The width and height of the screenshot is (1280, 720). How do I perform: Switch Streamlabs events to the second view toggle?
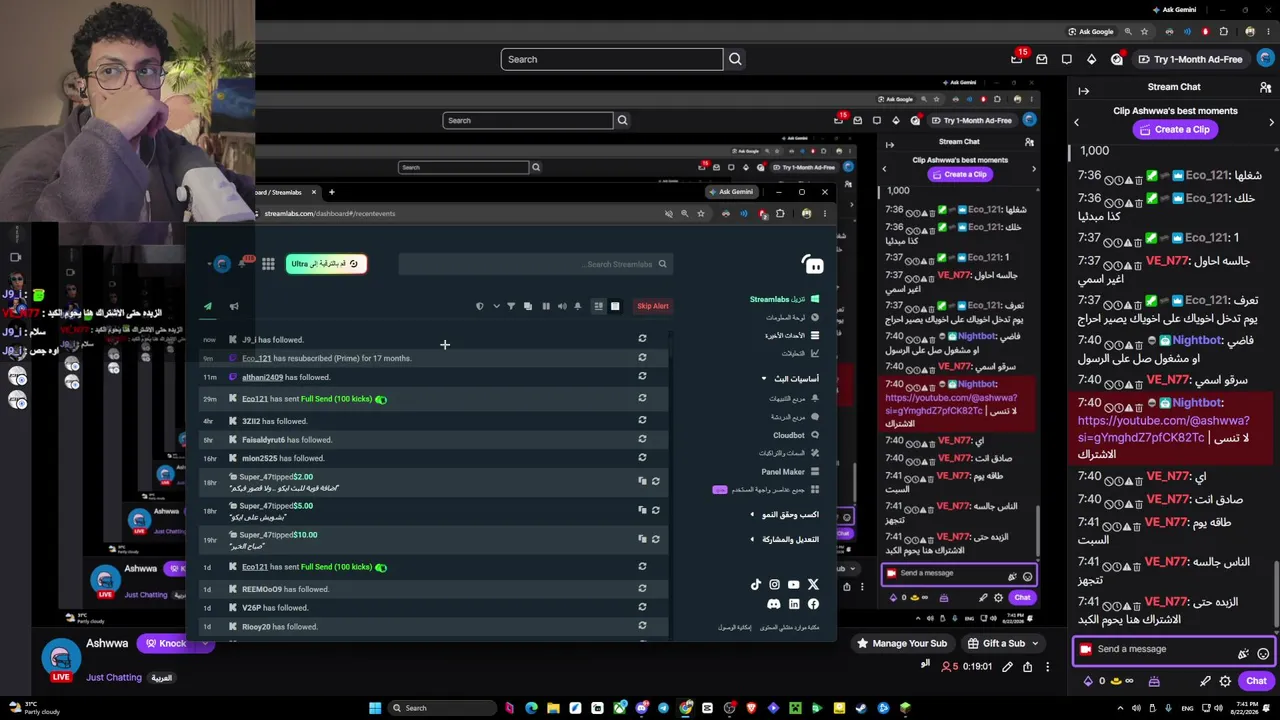[x=614, y=306]
